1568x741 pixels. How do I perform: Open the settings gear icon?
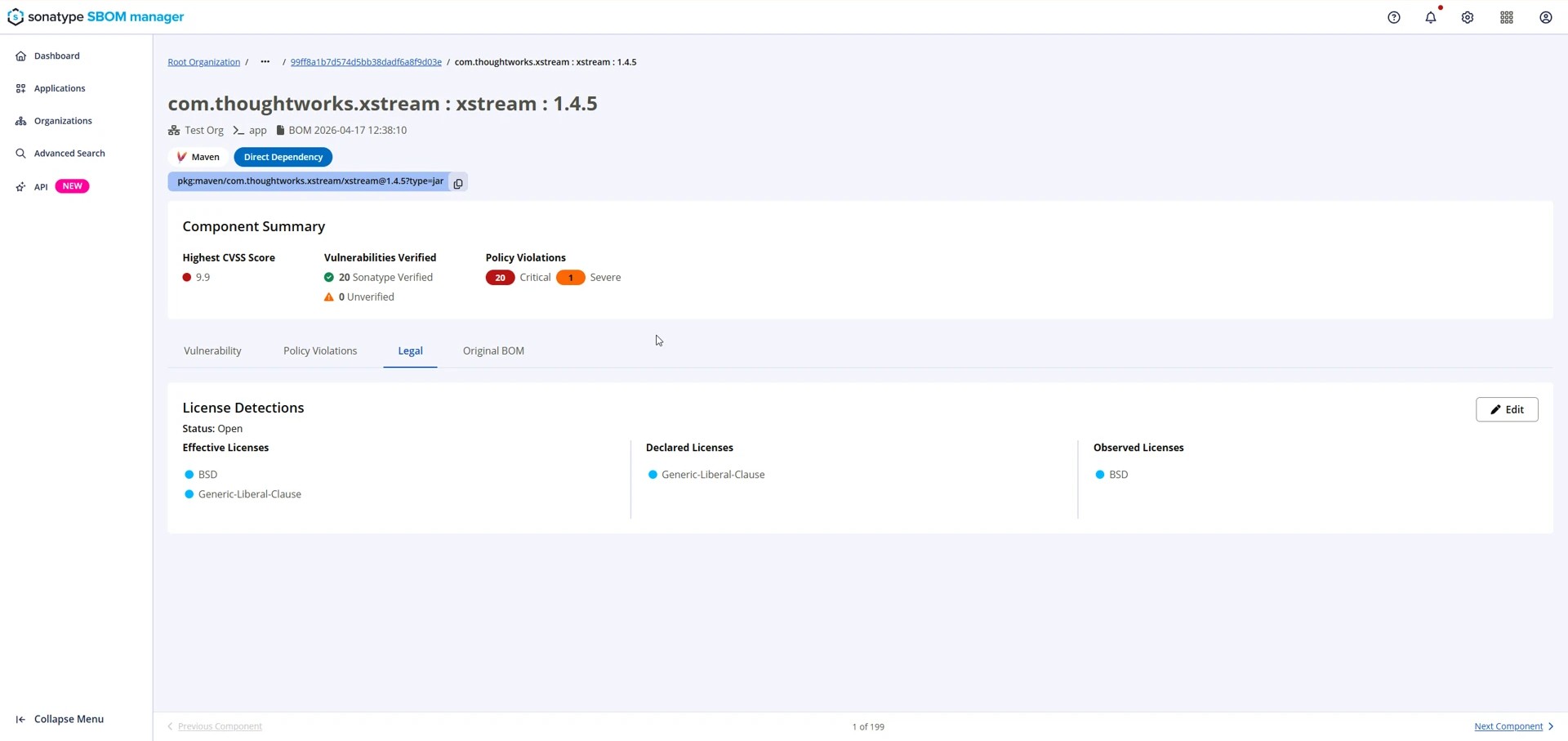pos(1468,17)
